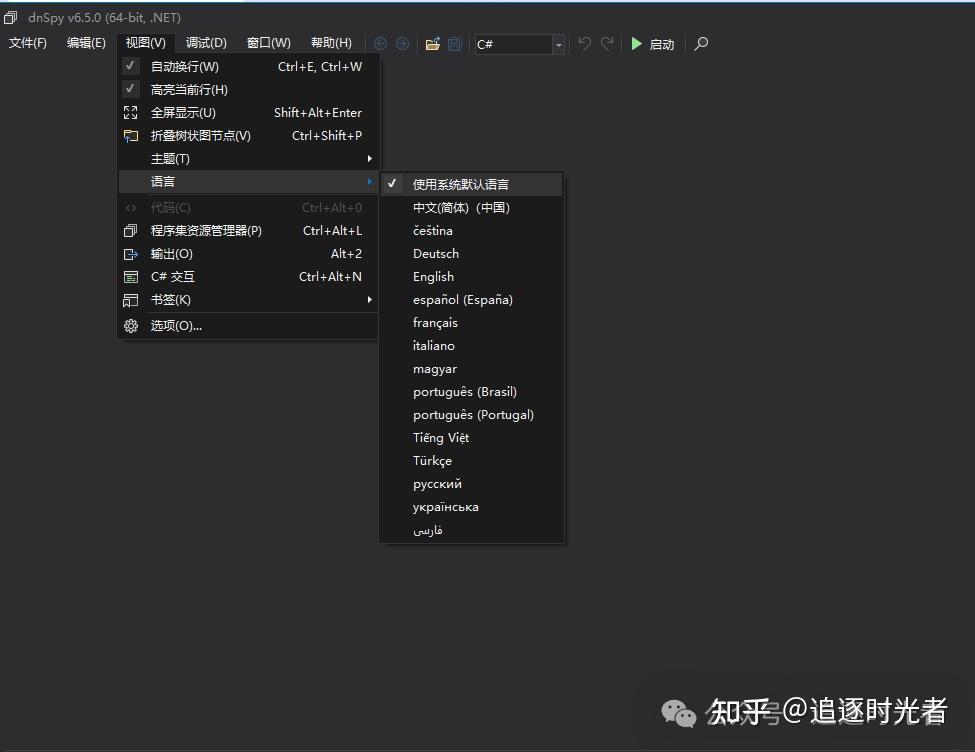
Task: Open file using the folder toolbar icon
Action: (433, 44)
